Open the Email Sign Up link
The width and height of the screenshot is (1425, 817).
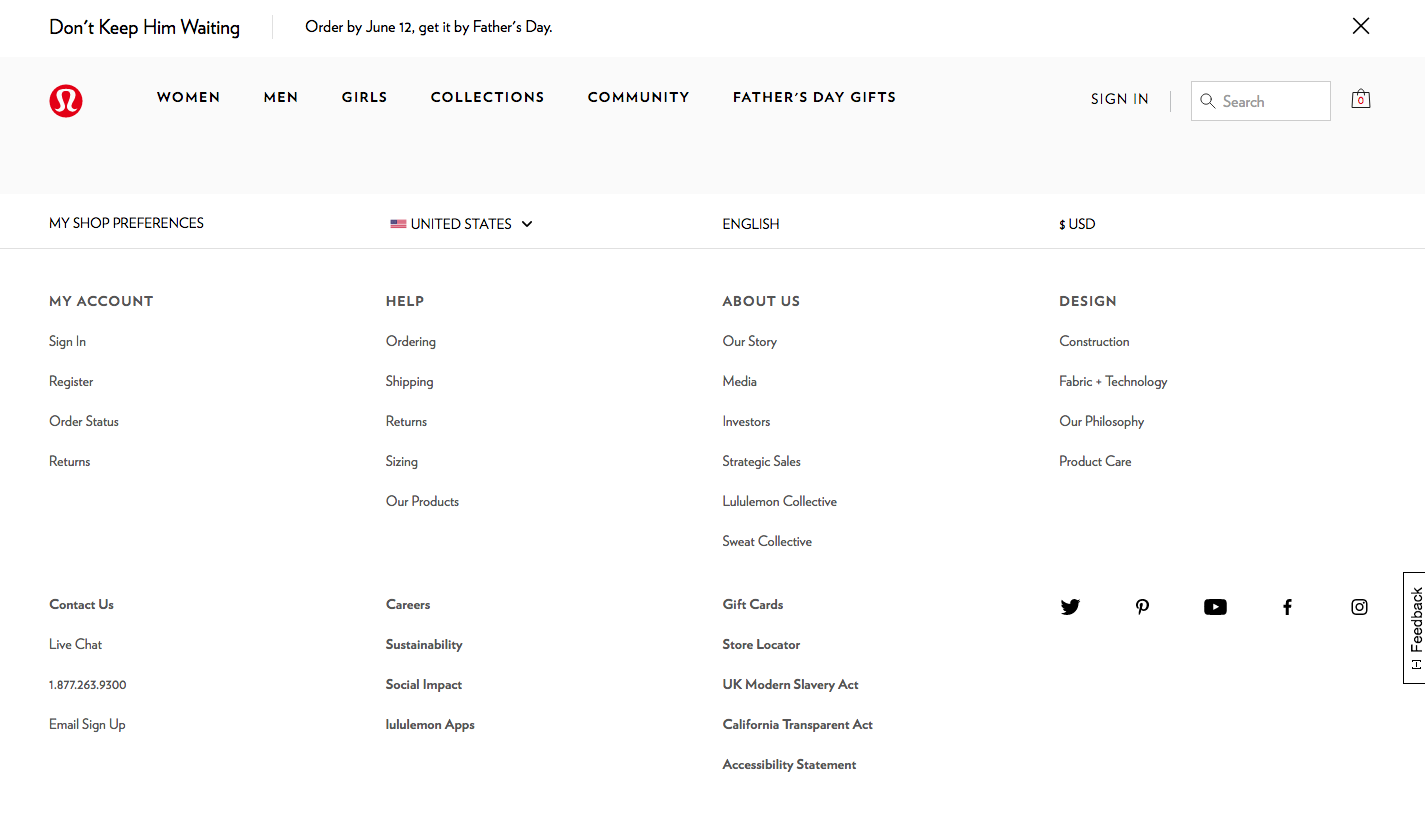point(87,724)
